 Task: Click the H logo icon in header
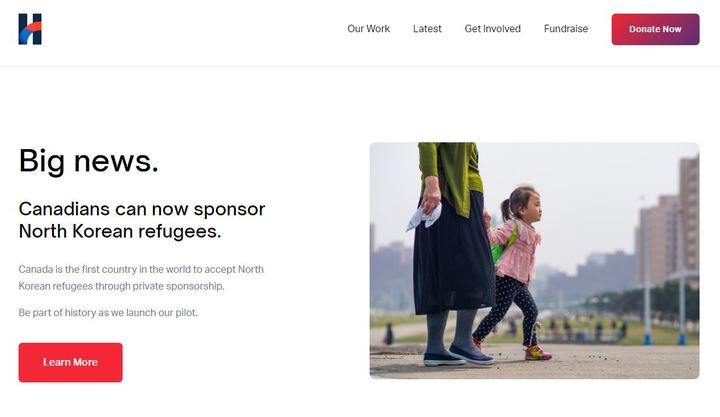point(30,29)
